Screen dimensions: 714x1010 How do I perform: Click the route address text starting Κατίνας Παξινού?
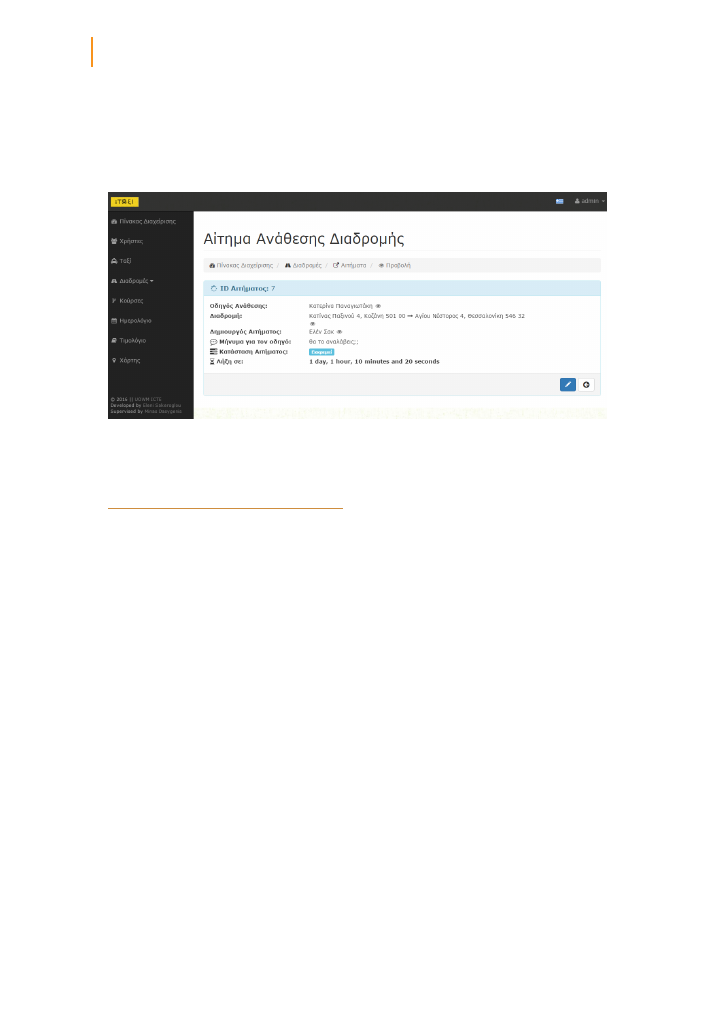(x=417, y=316)
